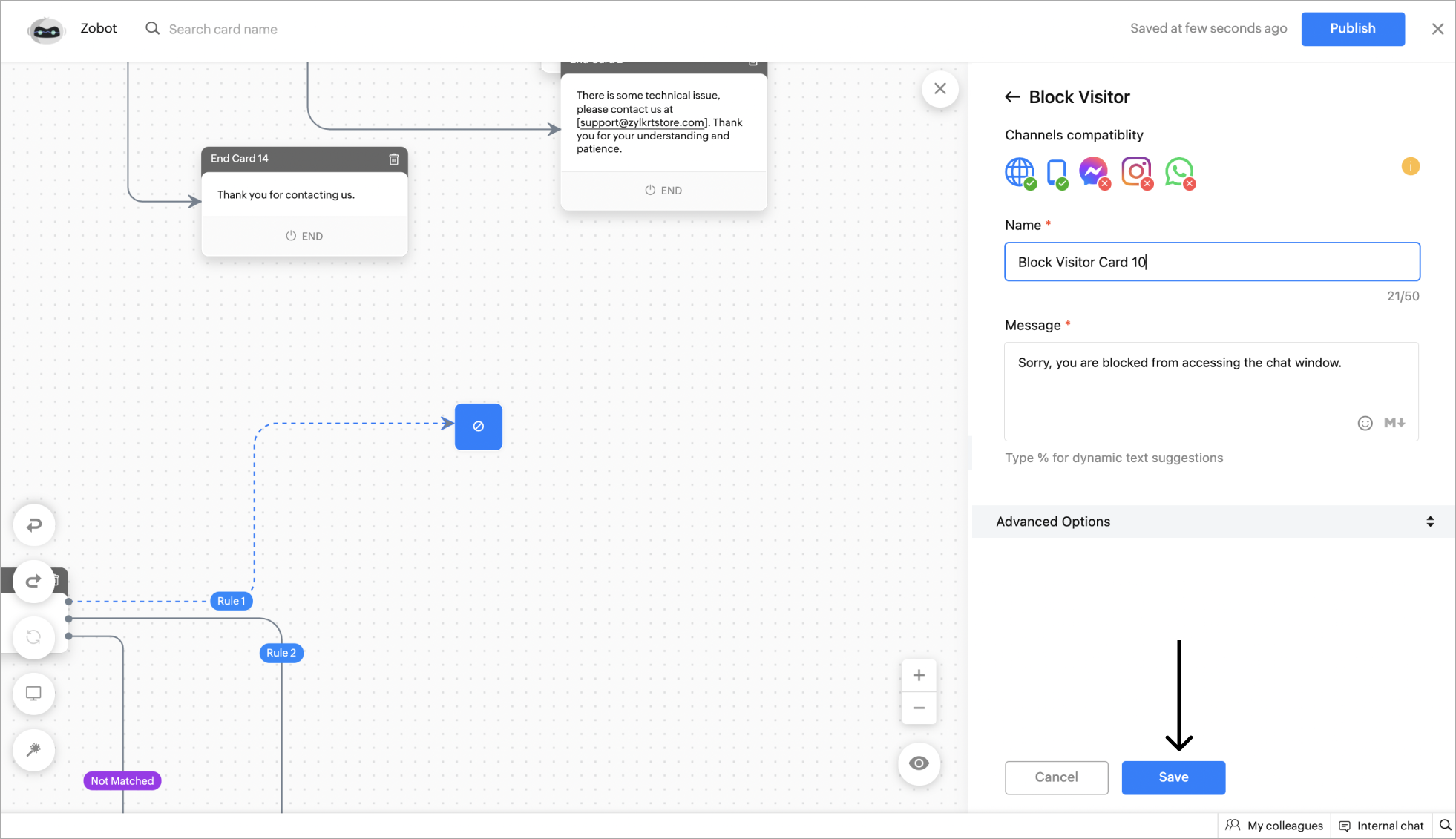1456x839 pixels.
Task: Click the refresh layout icon
Action: click(x=34, y=637)
